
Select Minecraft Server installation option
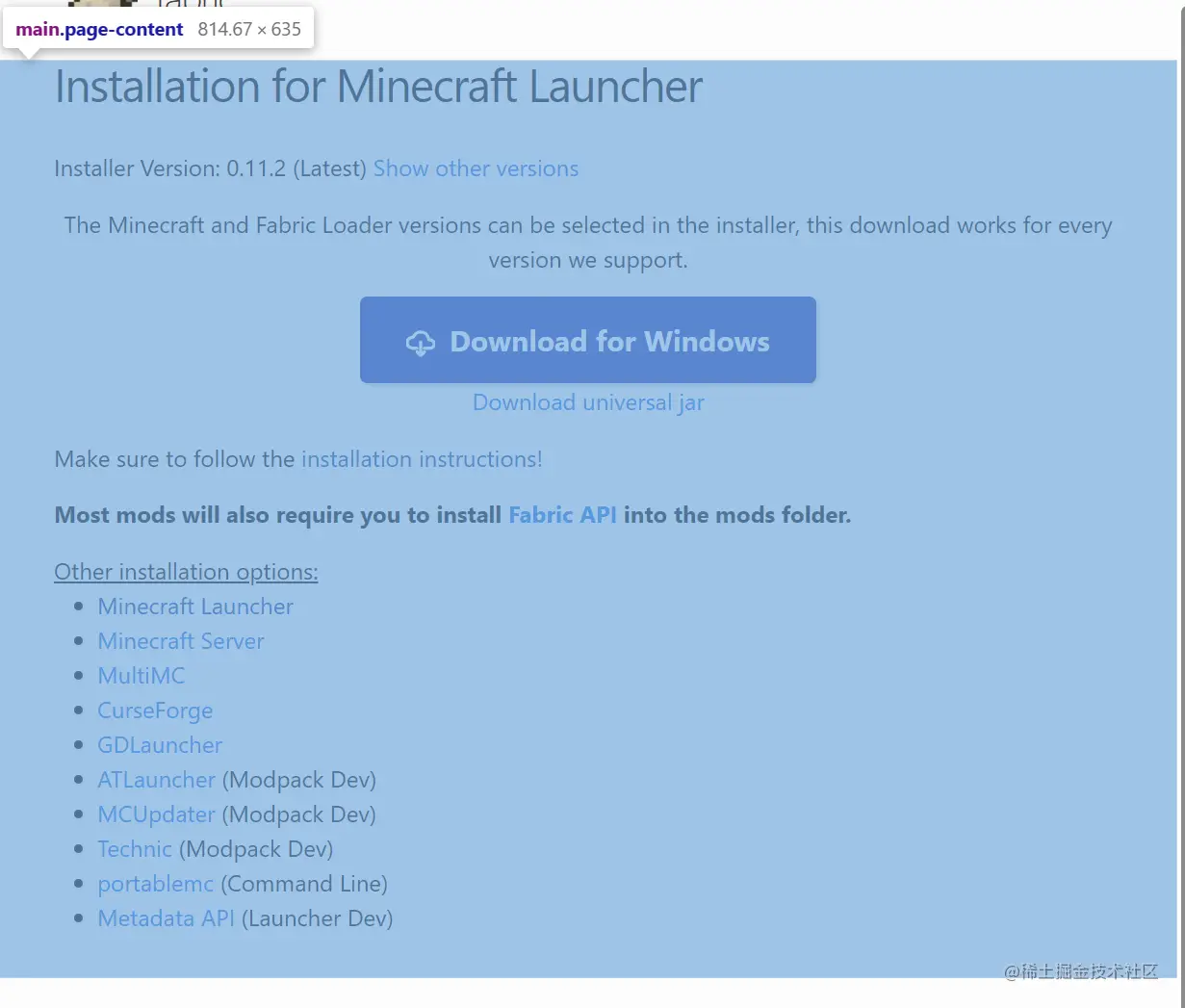(181, 641)
